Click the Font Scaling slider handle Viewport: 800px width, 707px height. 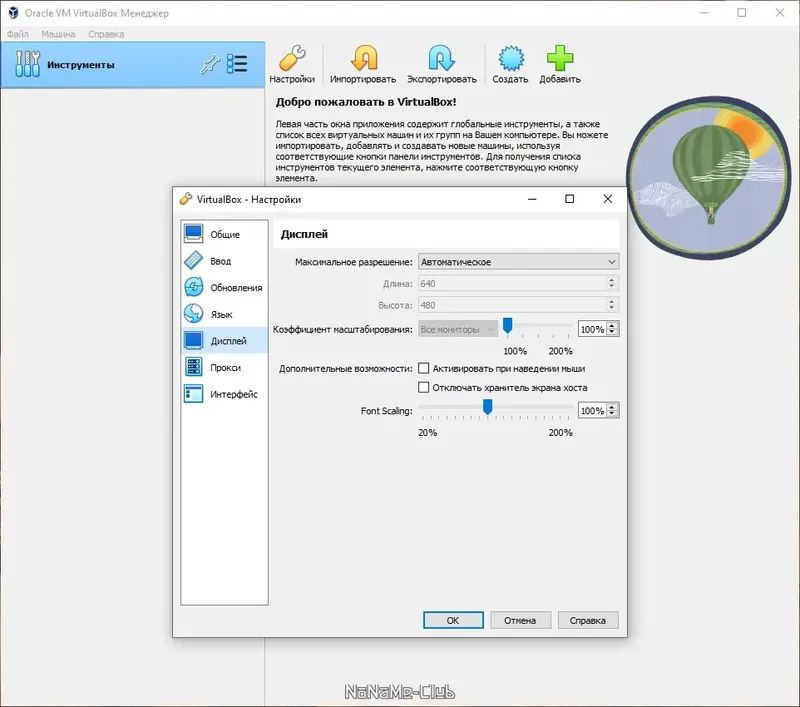tap(487, 407)
